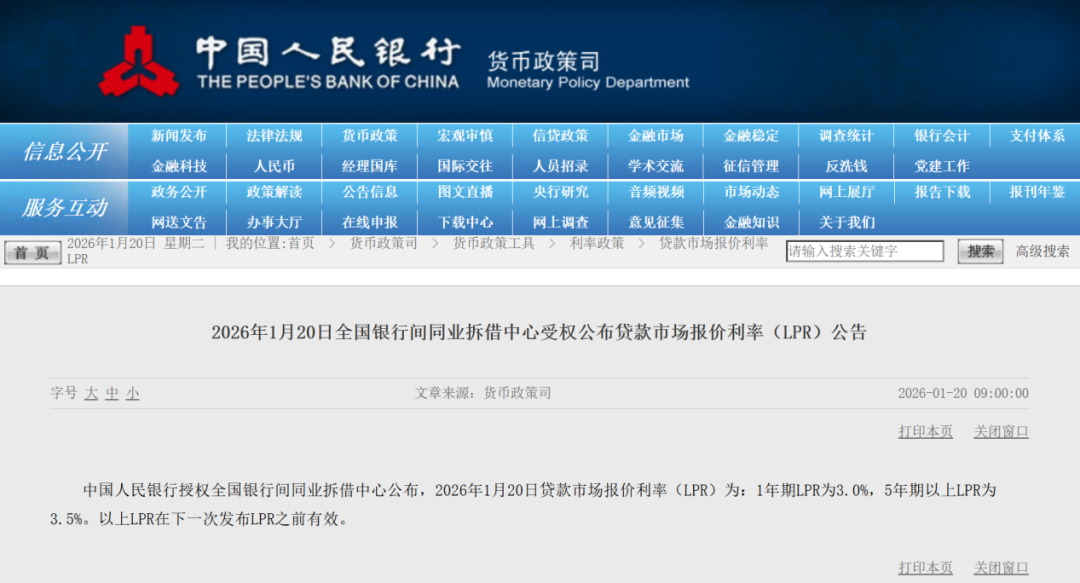Open 党建工作 menu item
Screen dimensions: 1080x583
(x=942, y=166)
